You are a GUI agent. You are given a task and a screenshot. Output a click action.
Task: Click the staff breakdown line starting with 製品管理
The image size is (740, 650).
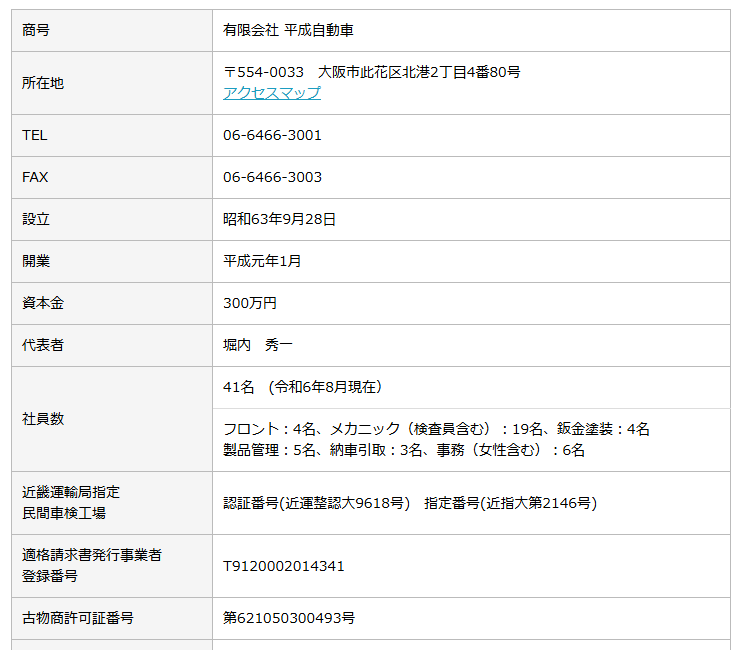403,450
